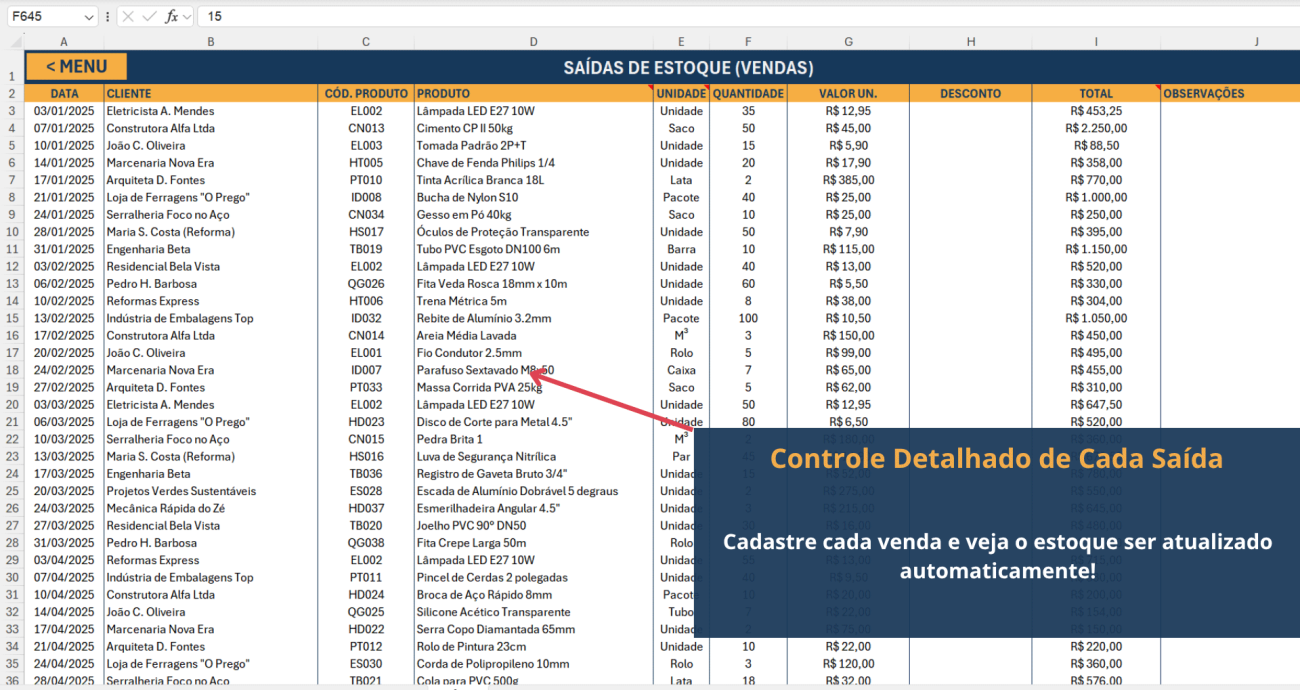1300x690 pixels.
Task: Click the red comment indicator on PRODUTO header
Action: click(649, 88)
